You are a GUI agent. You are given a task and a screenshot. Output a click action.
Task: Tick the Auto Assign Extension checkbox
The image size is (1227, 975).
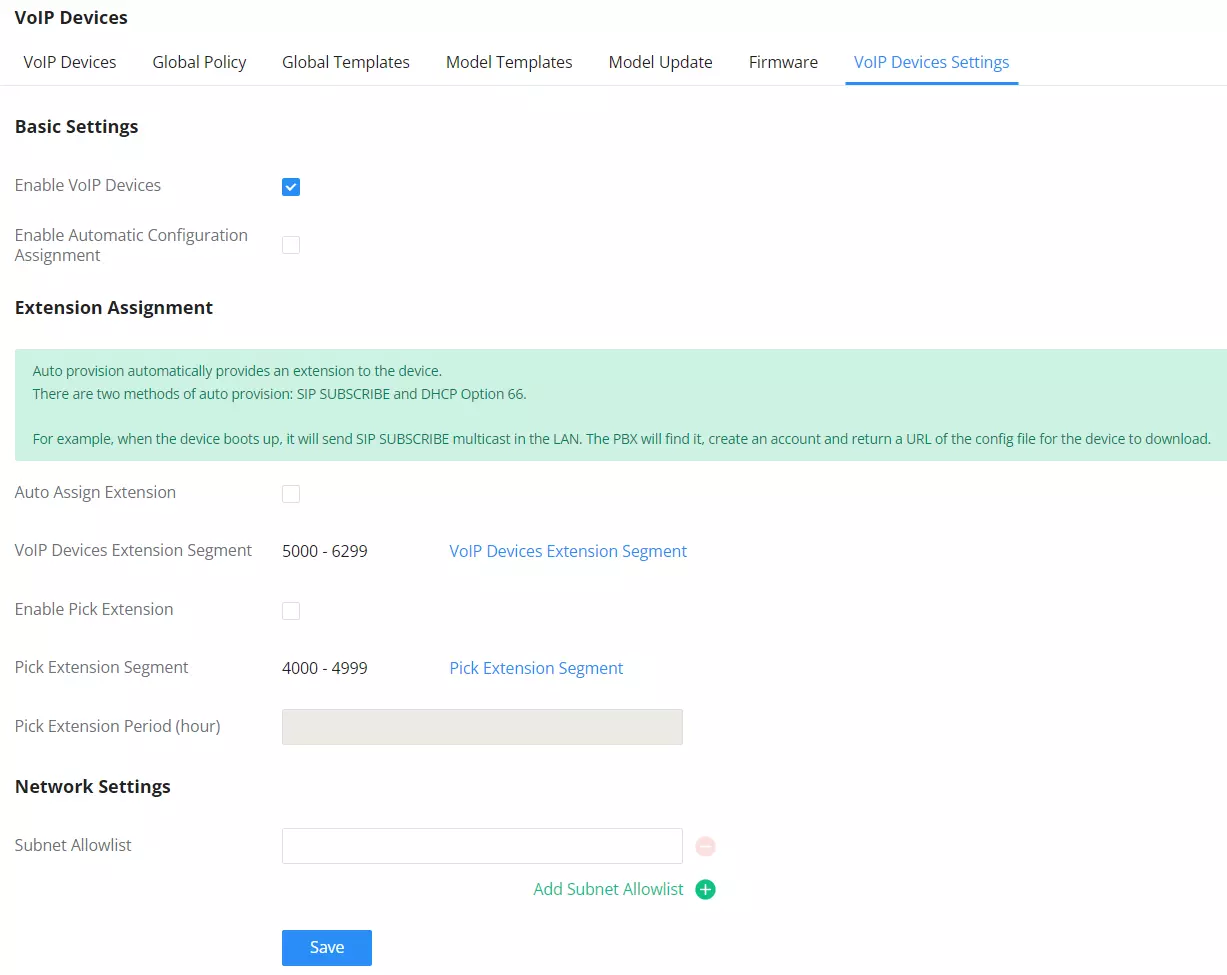[x=291, y=494]
